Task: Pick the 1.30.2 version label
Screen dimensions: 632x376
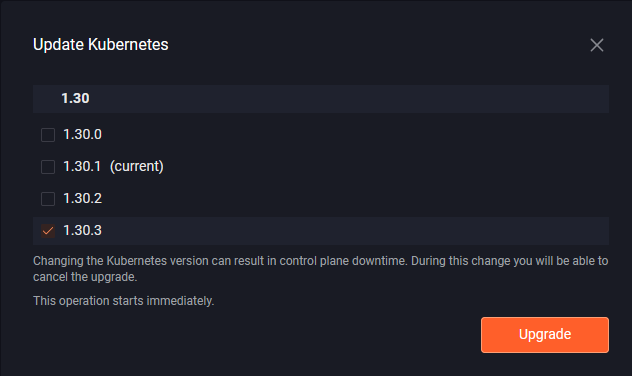Action: click(x=82, y=199)
